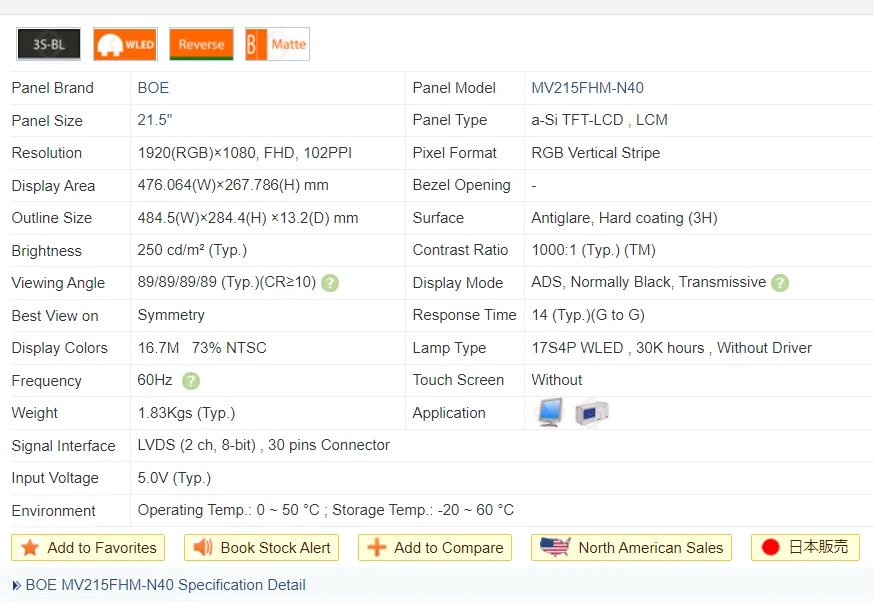Click the Viewing Angle help question mark

click(x=330, y=283)
